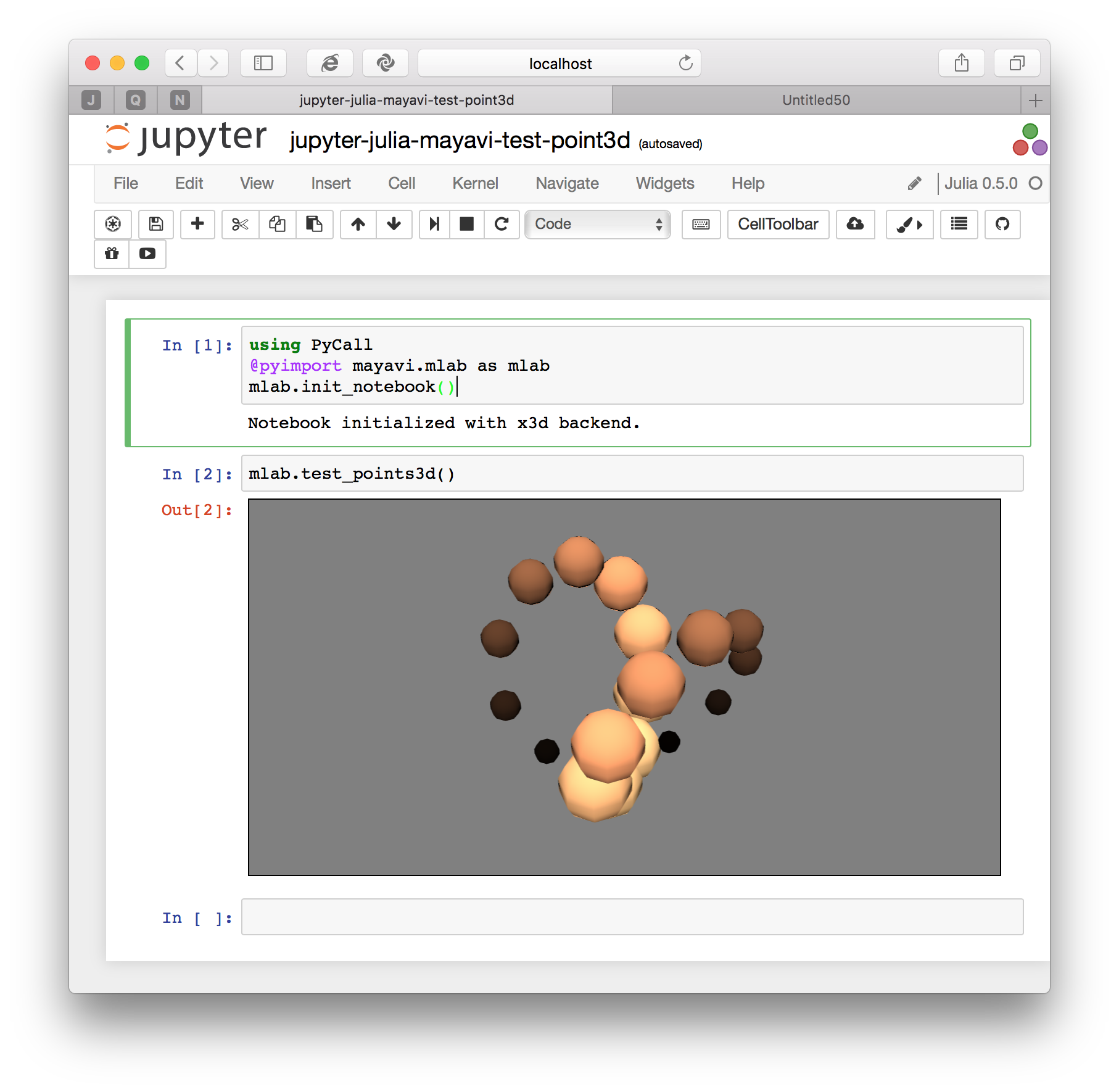Go forward with Safari forward arrow
Viewport: 1119px width, 1092px height.
click(213, 63)
